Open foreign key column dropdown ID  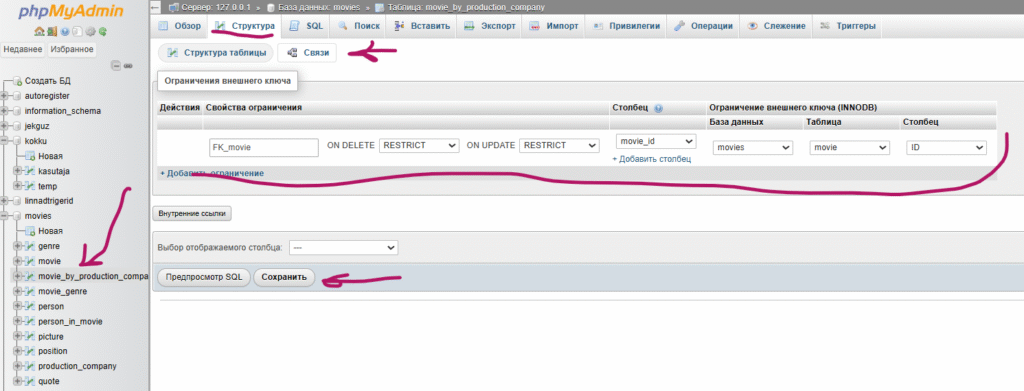(x=946, y=148)
